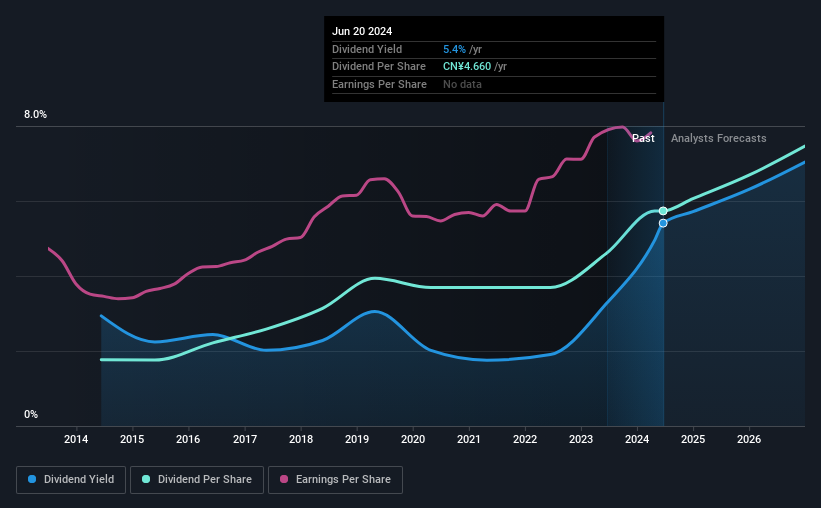Image resolution: width=821 pixels, height=508 pixels.
Task: Click the 5.4% dividend yield value in tooltip
Action: 454,49
